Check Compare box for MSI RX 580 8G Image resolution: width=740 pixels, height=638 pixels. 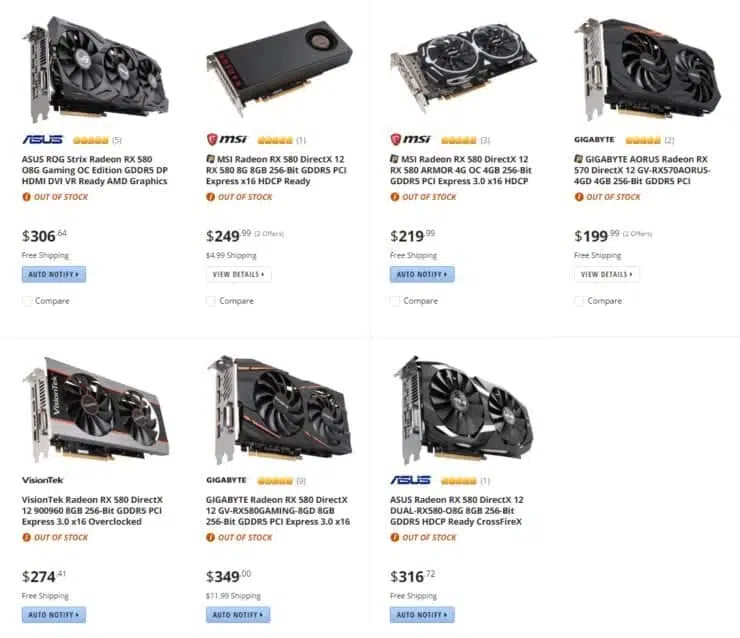point(211,301)
